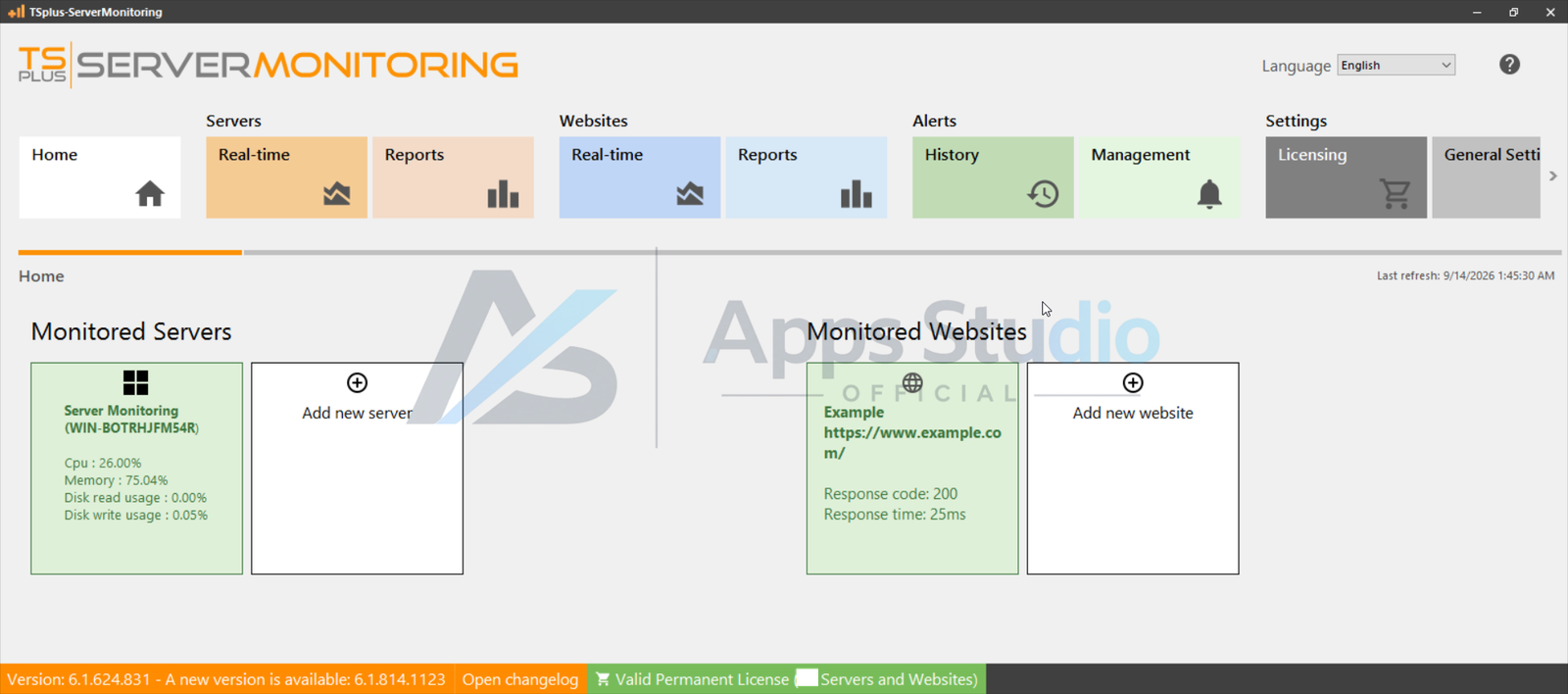Click the plus icon for Add new server

pos(357,382)
